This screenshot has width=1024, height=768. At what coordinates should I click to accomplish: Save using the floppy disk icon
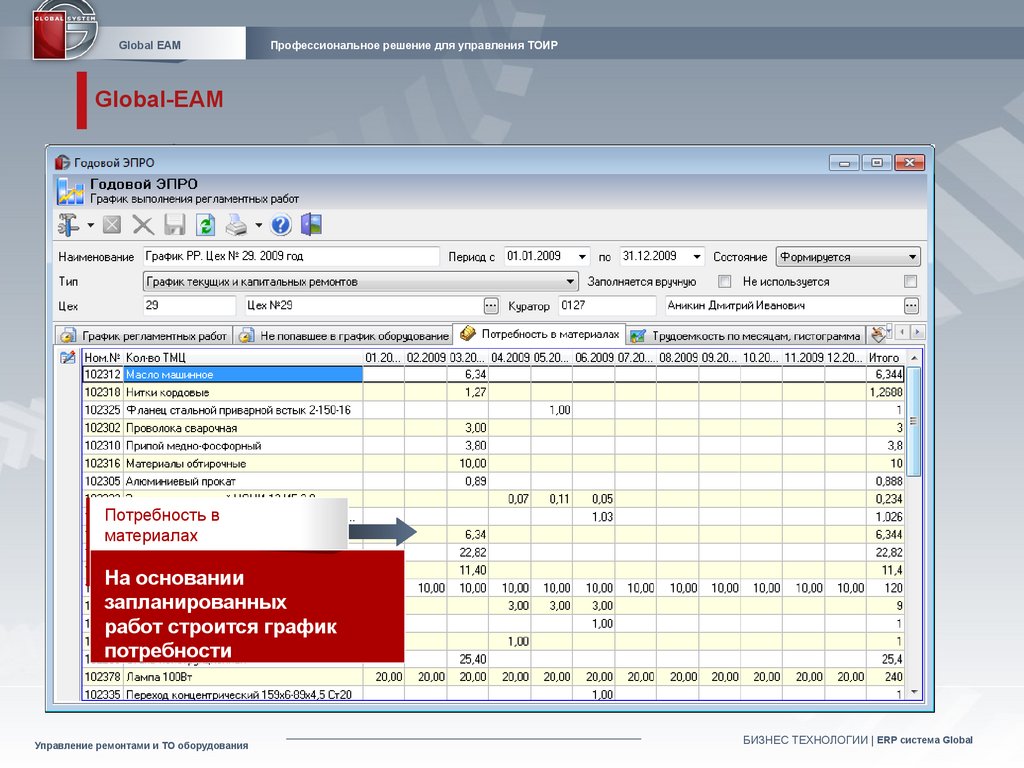tap(175, 225)
